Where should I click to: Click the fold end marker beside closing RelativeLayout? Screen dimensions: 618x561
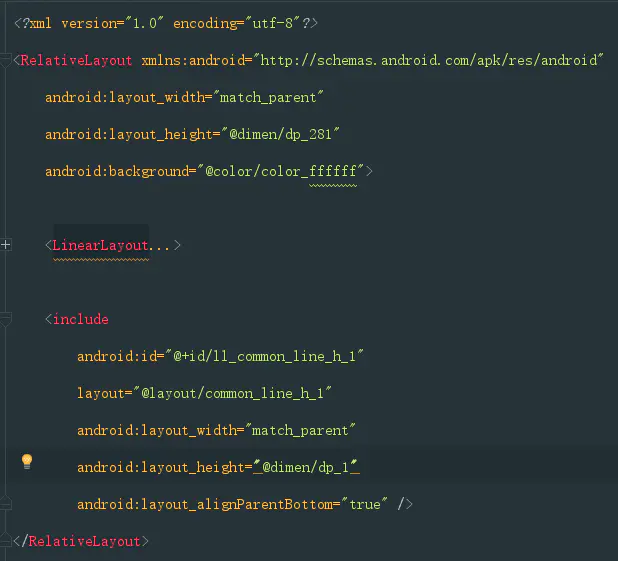(x=5, y=540)
